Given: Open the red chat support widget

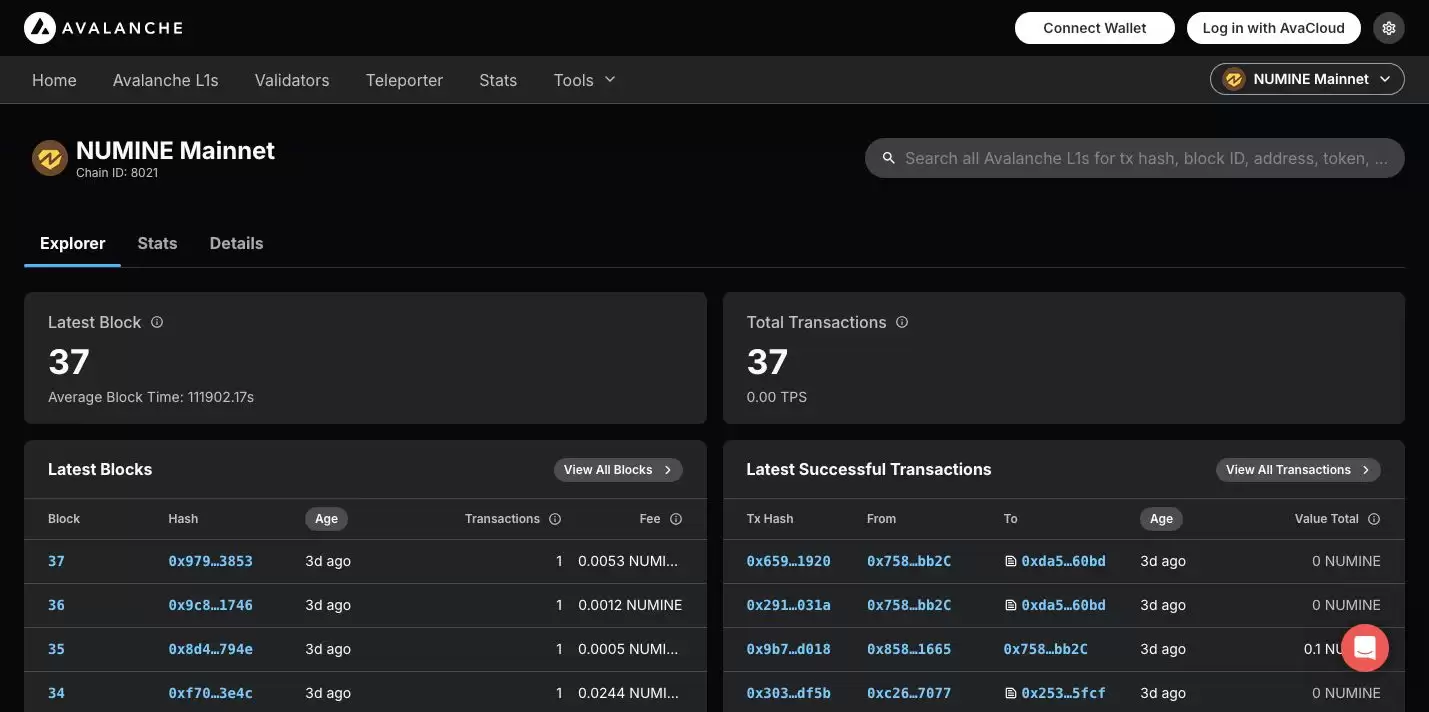Looking at the screenshot, I should 1364,647.
